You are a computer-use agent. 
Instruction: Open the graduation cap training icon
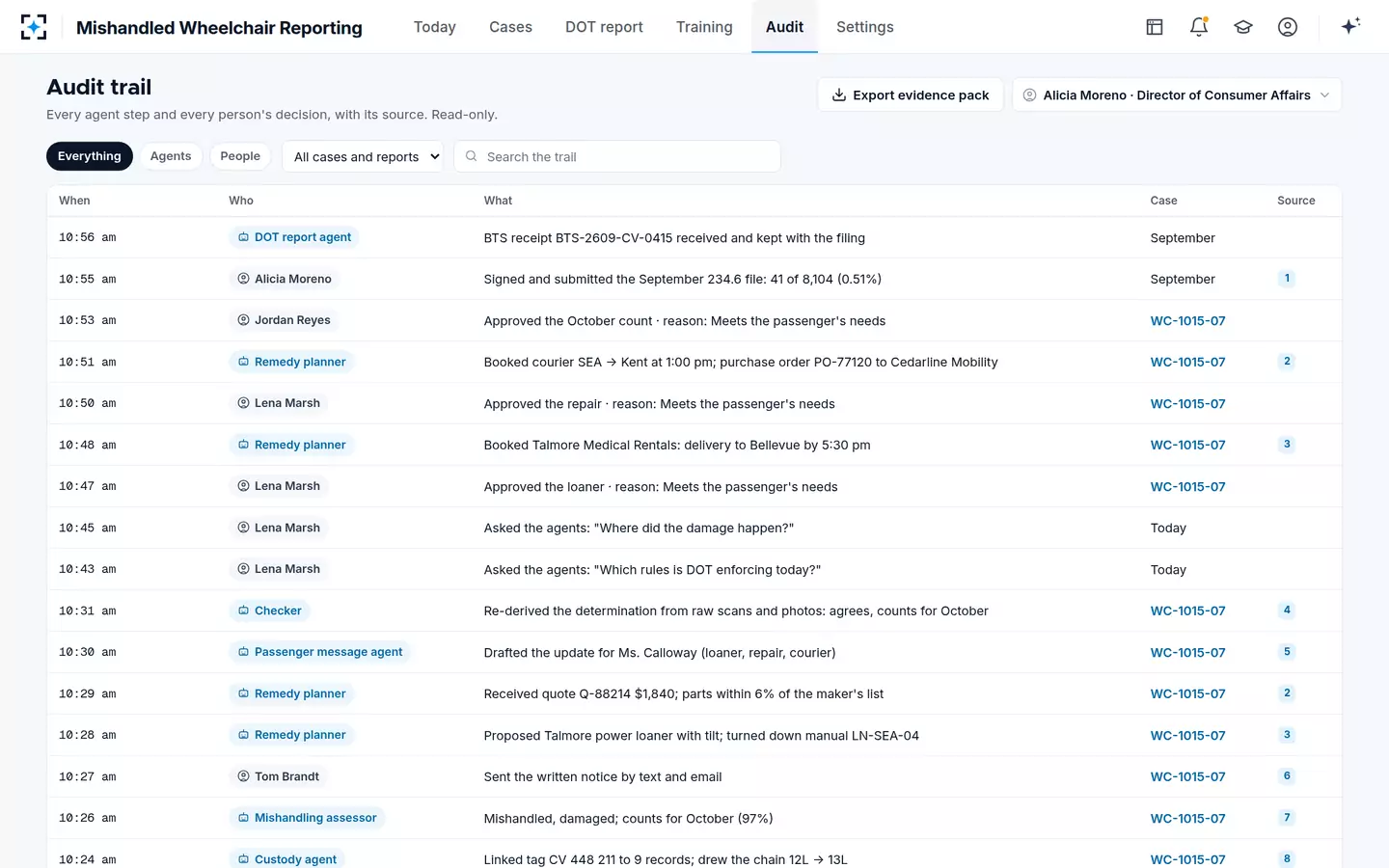1243,27
